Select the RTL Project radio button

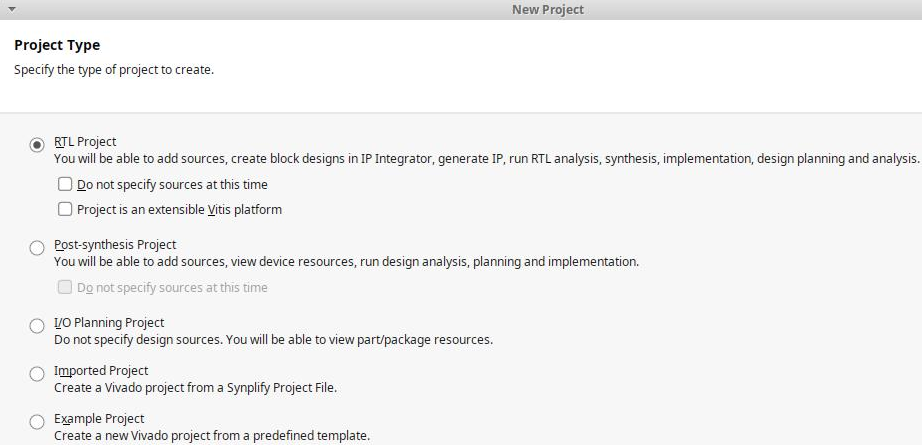coord(37,145)
